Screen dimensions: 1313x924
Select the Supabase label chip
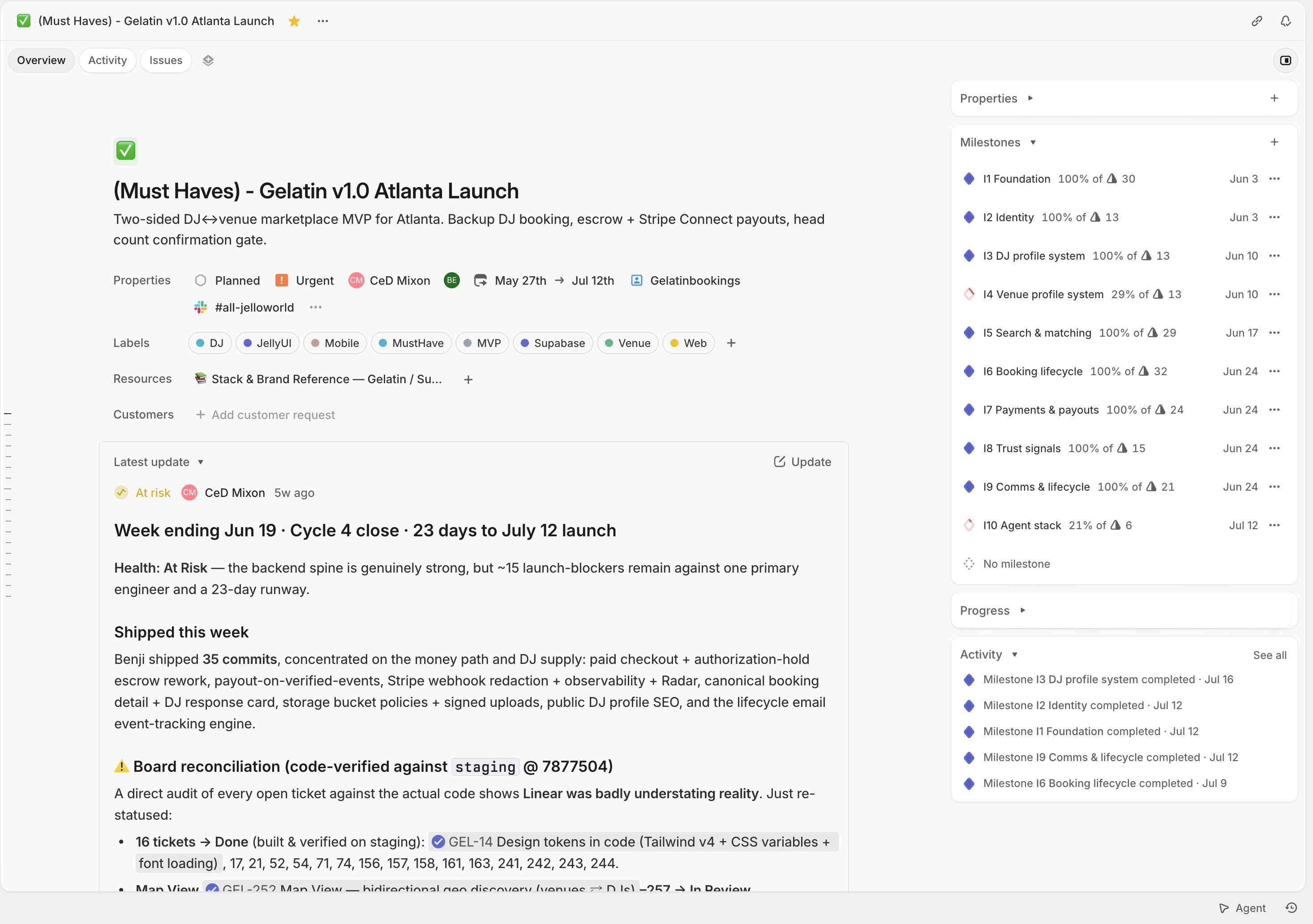[553, 343]
